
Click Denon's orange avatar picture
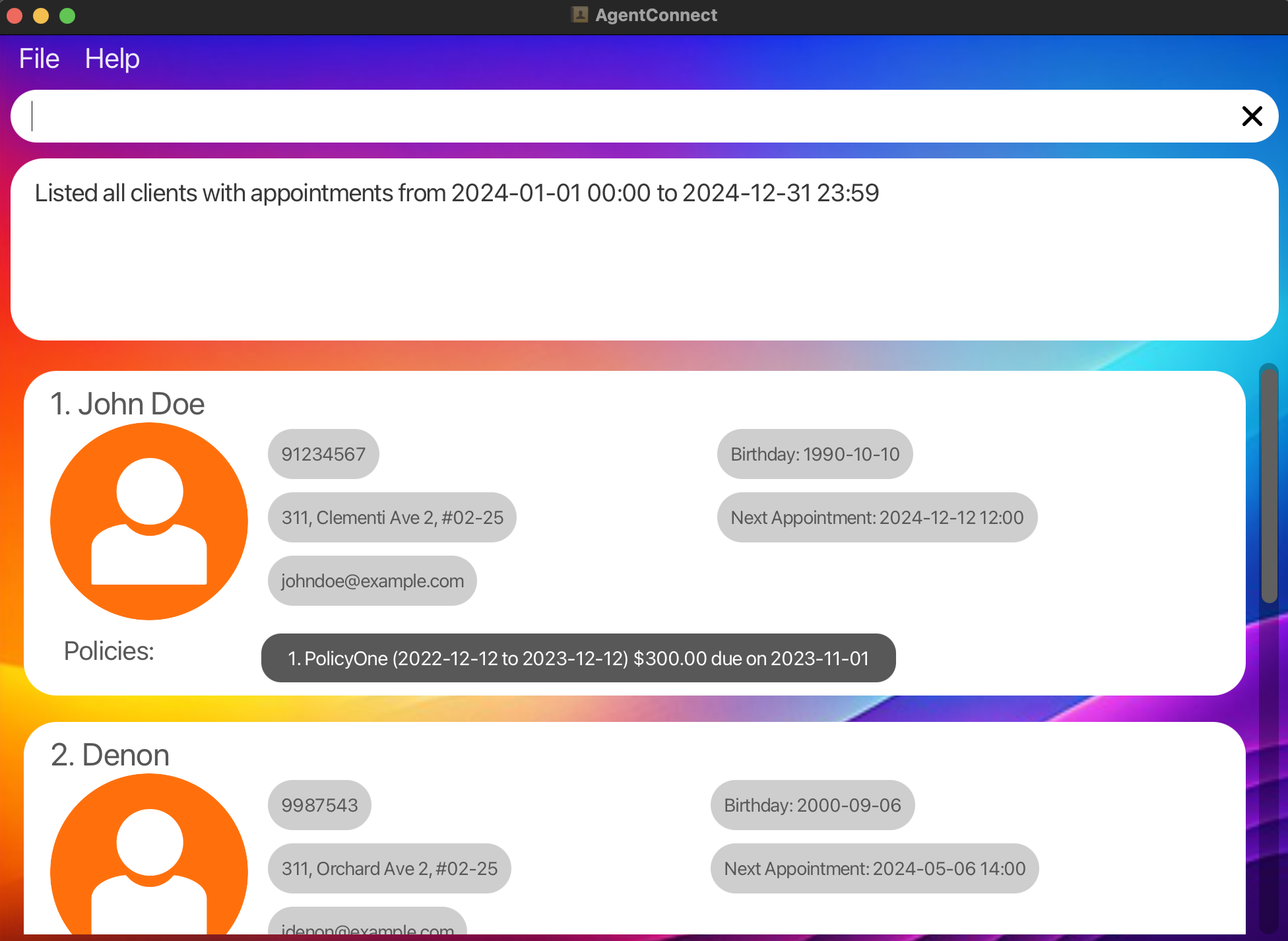pos(149,855)
